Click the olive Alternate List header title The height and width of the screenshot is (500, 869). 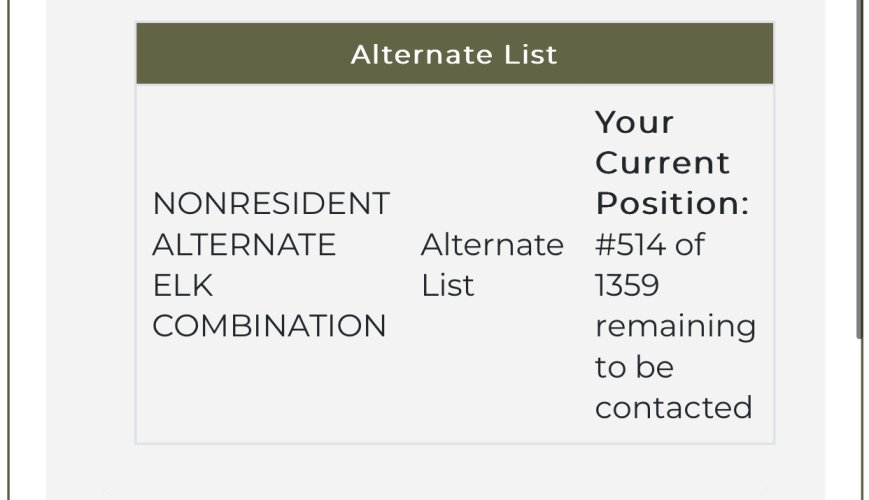454,54
